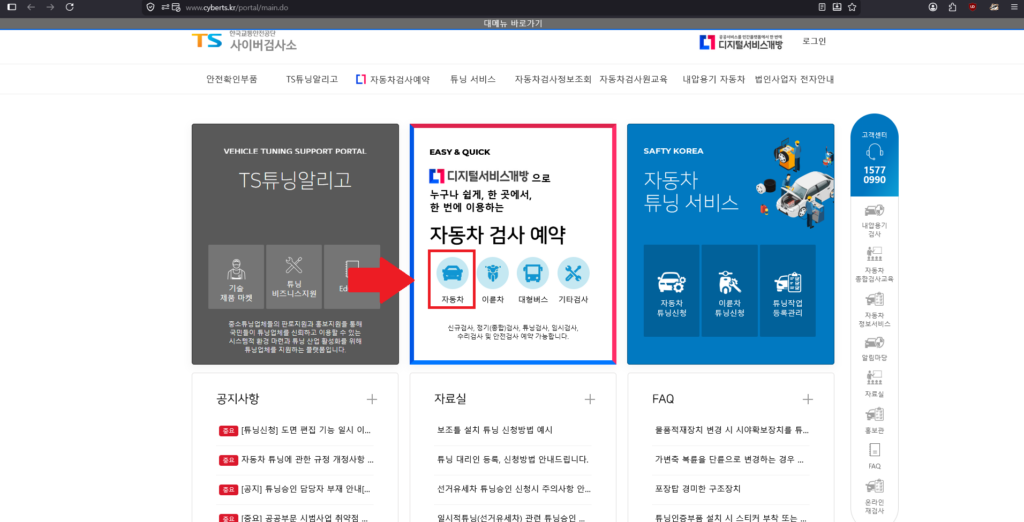This screenshot has width=1024, height=522.
Task: Expand 자료실 panel with the plus icon
Action: pyautogui.click(x=590, y=399)
